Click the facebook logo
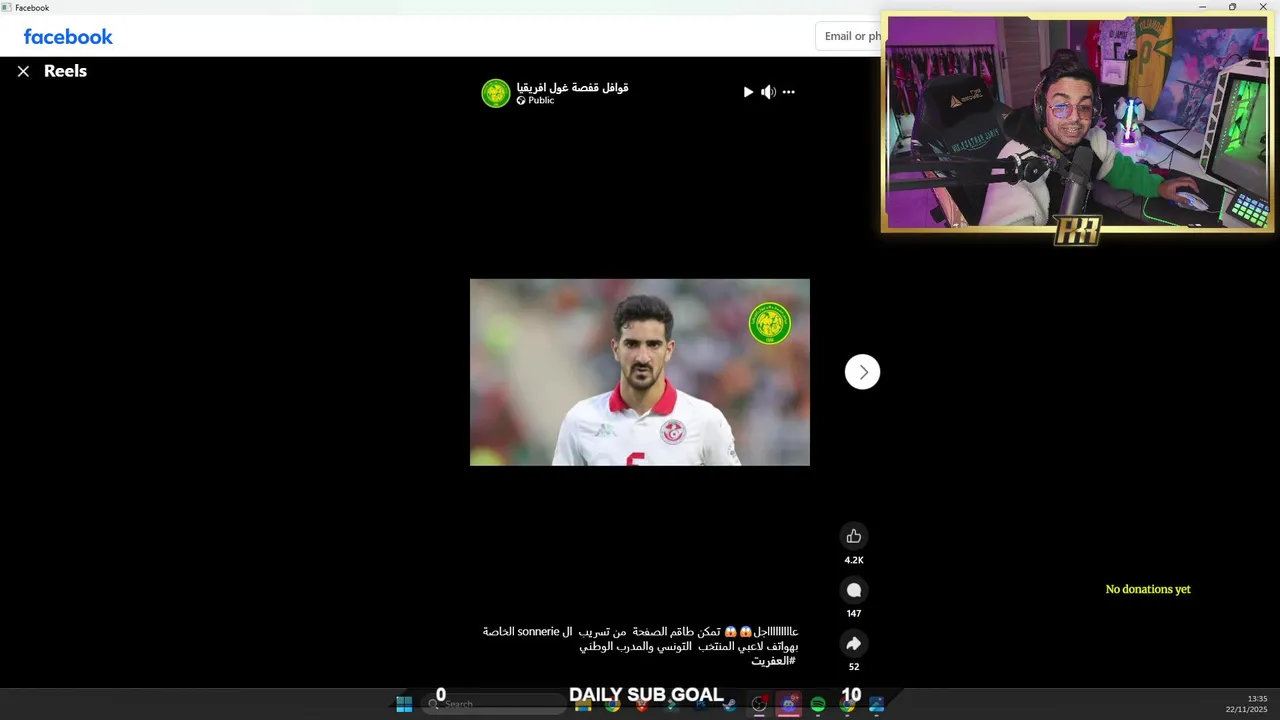This screenshot has height=720, width=1280. (68, 37)
